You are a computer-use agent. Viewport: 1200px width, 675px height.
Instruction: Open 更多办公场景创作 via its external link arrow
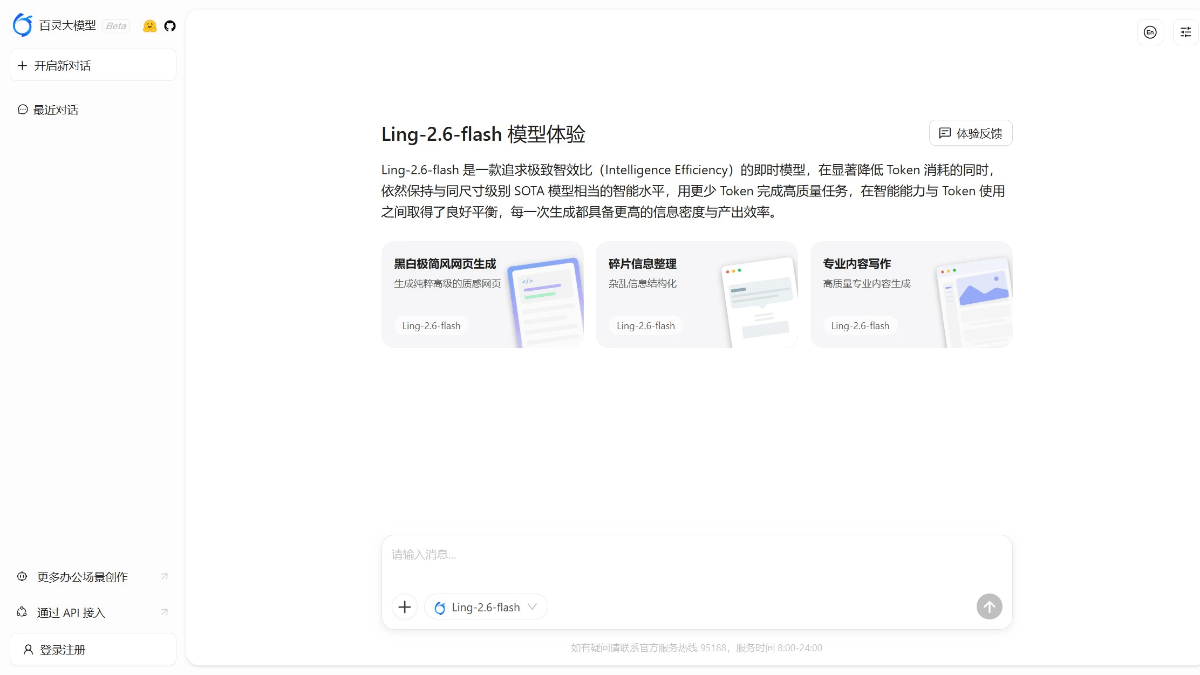click(165, 576)
